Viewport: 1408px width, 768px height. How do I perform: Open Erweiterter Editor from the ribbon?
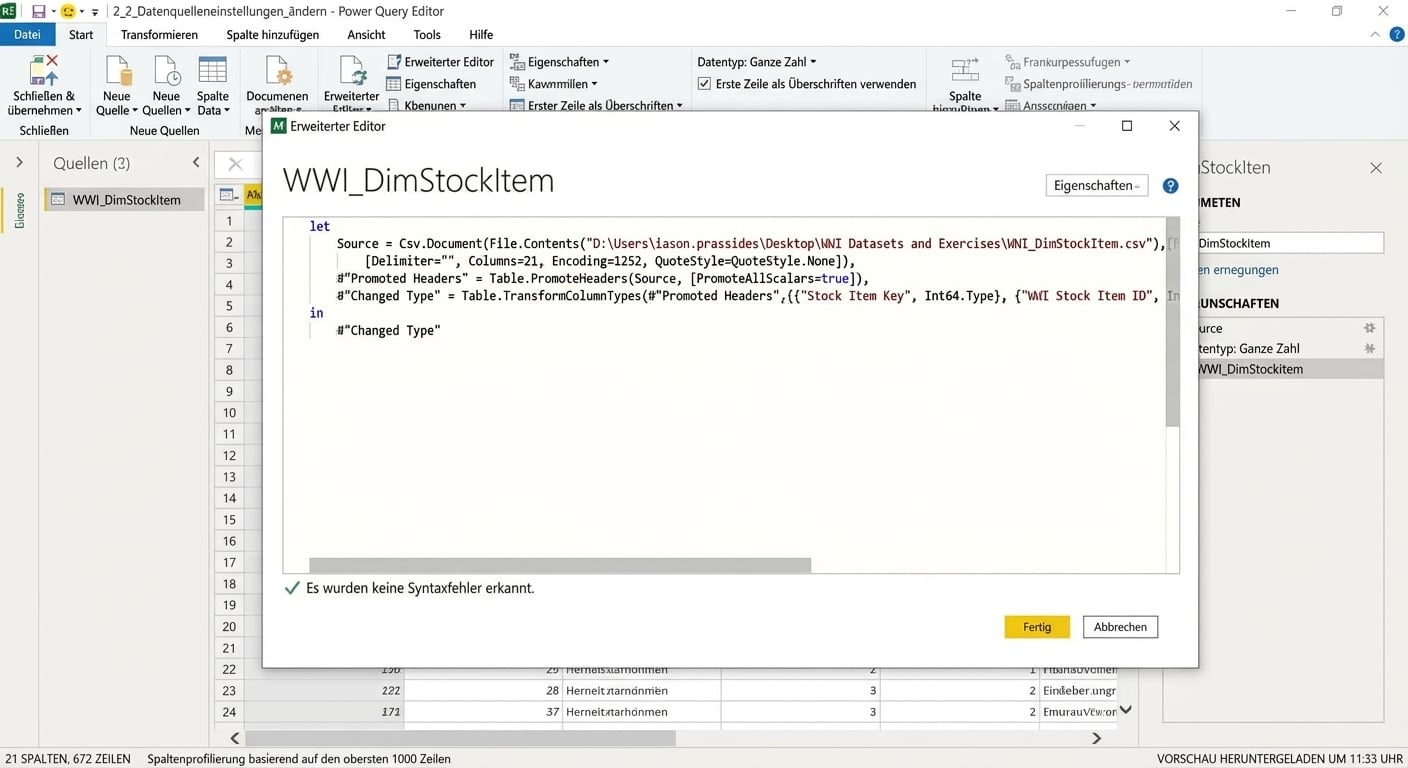[x=440, y=62]
